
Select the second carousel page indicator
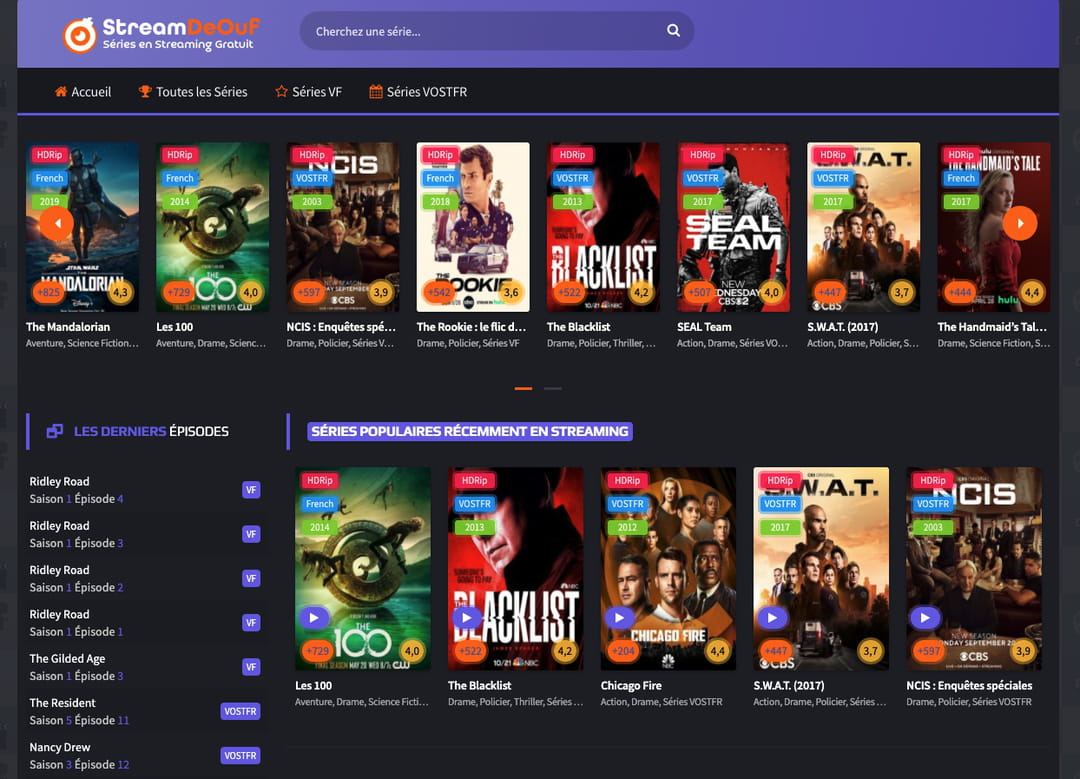coord(552,388)
